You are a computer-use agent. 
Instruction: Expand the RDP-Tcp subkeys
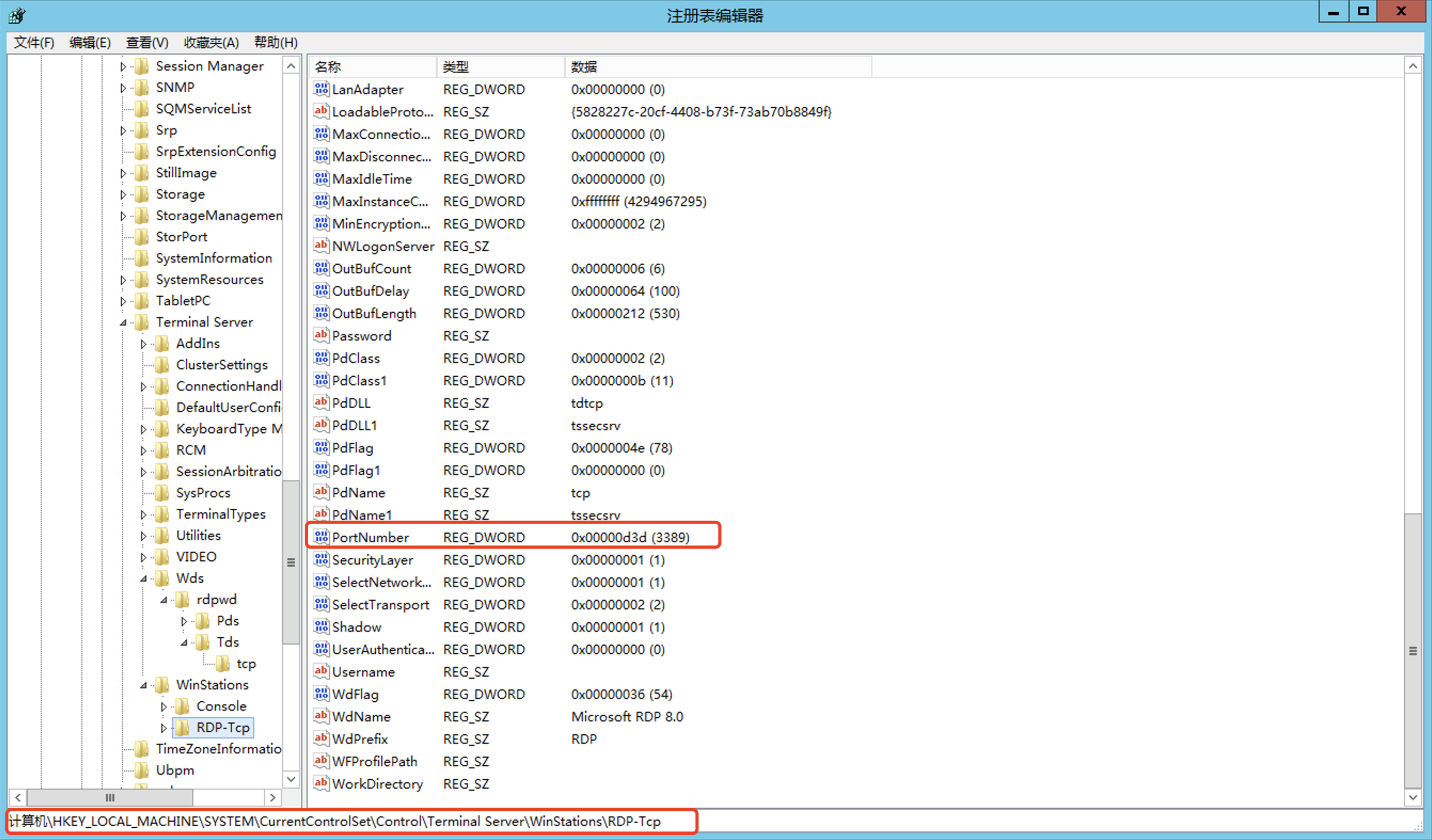click(164, 727)
